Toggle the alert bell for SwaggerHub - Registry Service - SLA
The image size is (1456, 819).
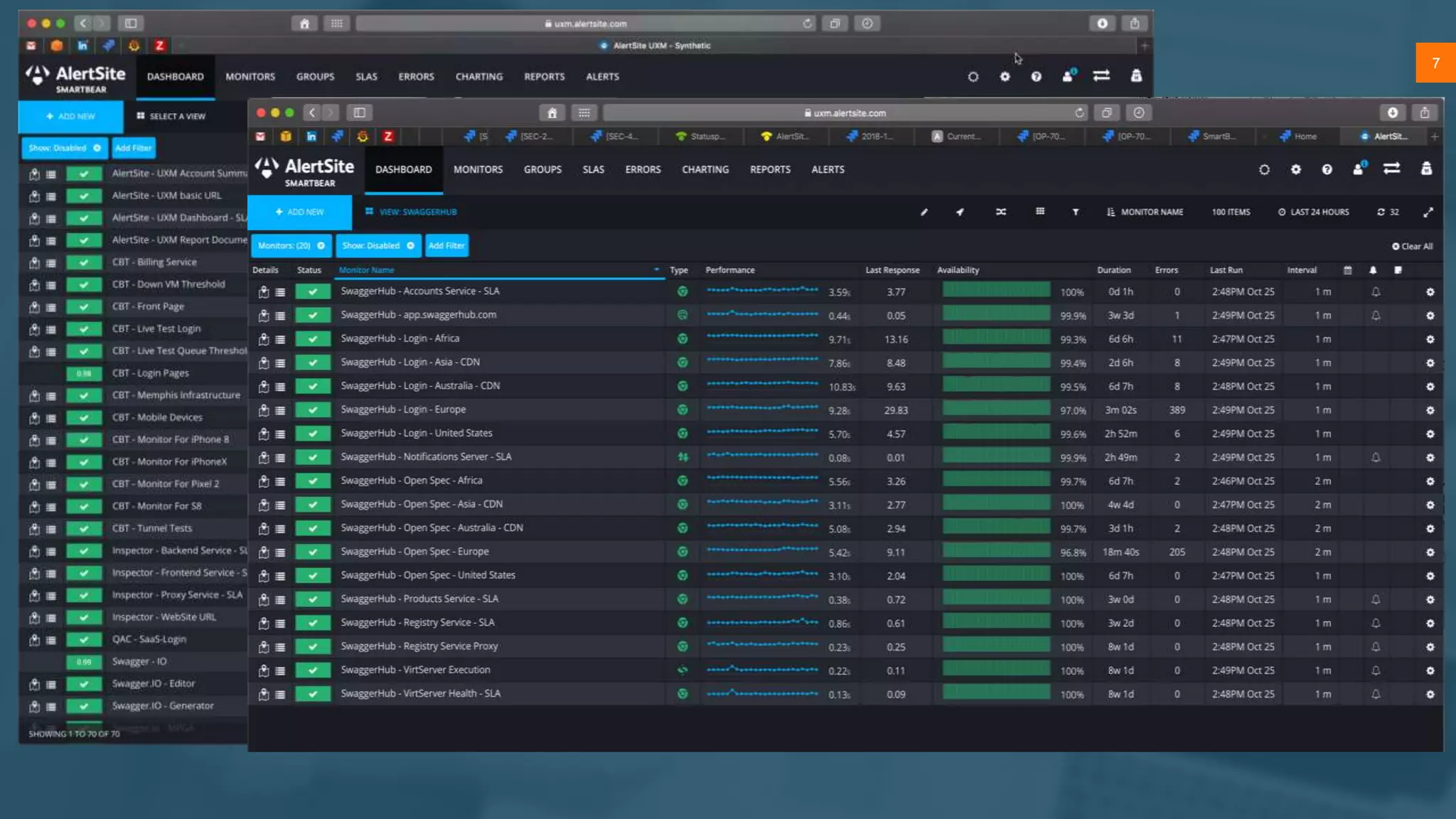[x=1376, y=623]
